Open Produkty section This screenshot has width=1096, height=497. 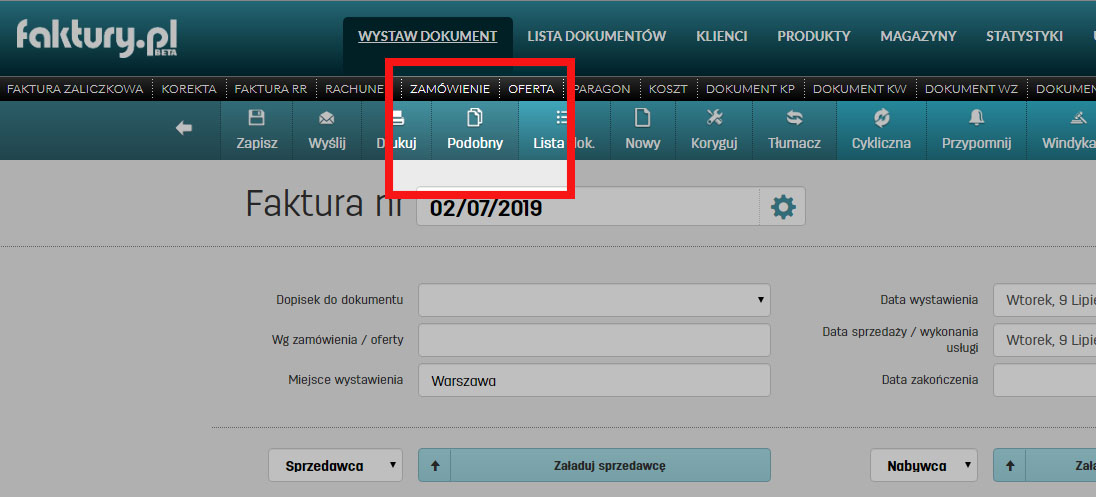coord(814,36)
